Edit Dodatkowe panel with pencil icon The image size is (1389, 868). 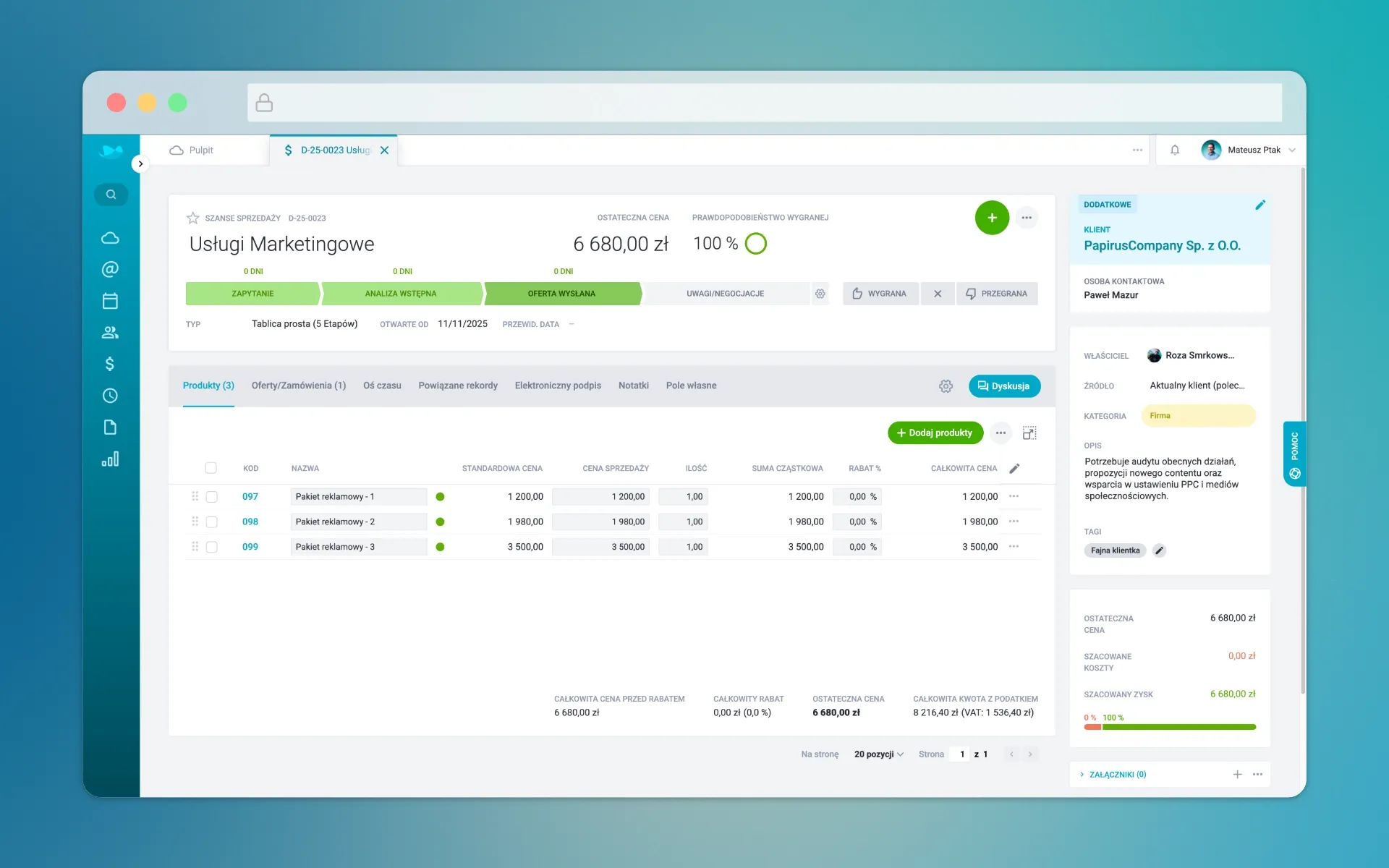click(1260, 205)
